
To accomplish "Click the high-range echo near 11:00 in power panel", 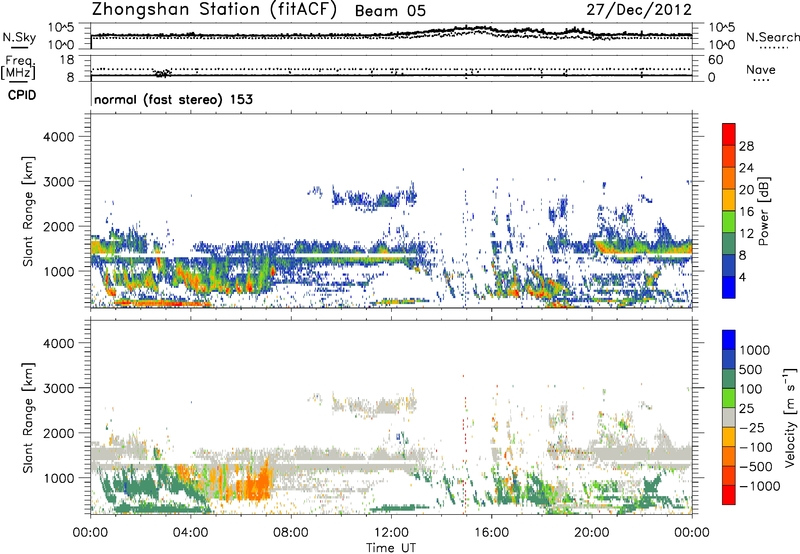I will click(x=375, y=198).
